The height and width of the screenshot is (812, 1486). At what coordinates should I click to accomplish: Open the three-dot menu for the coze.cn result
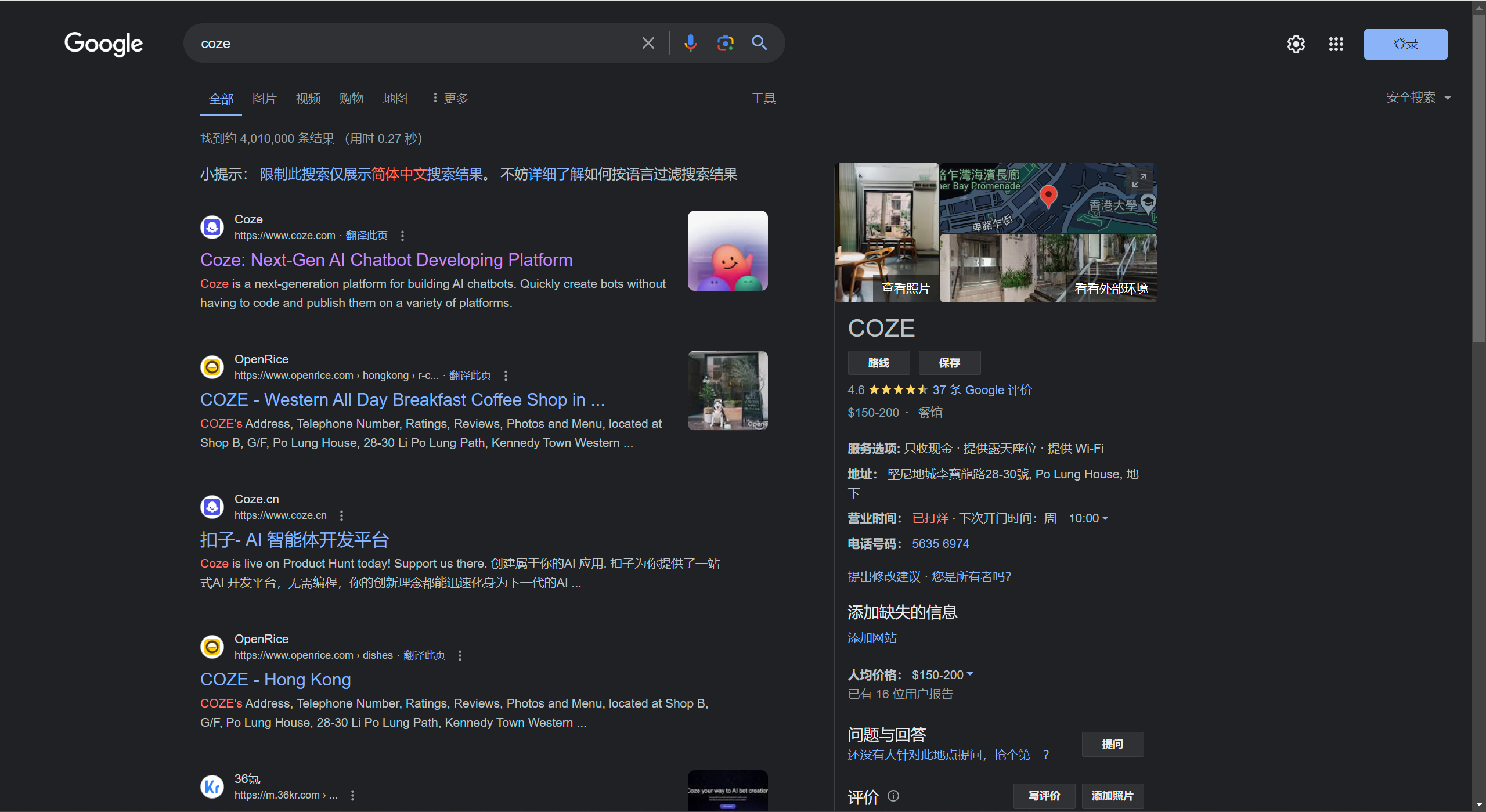(x=341, y=515)
